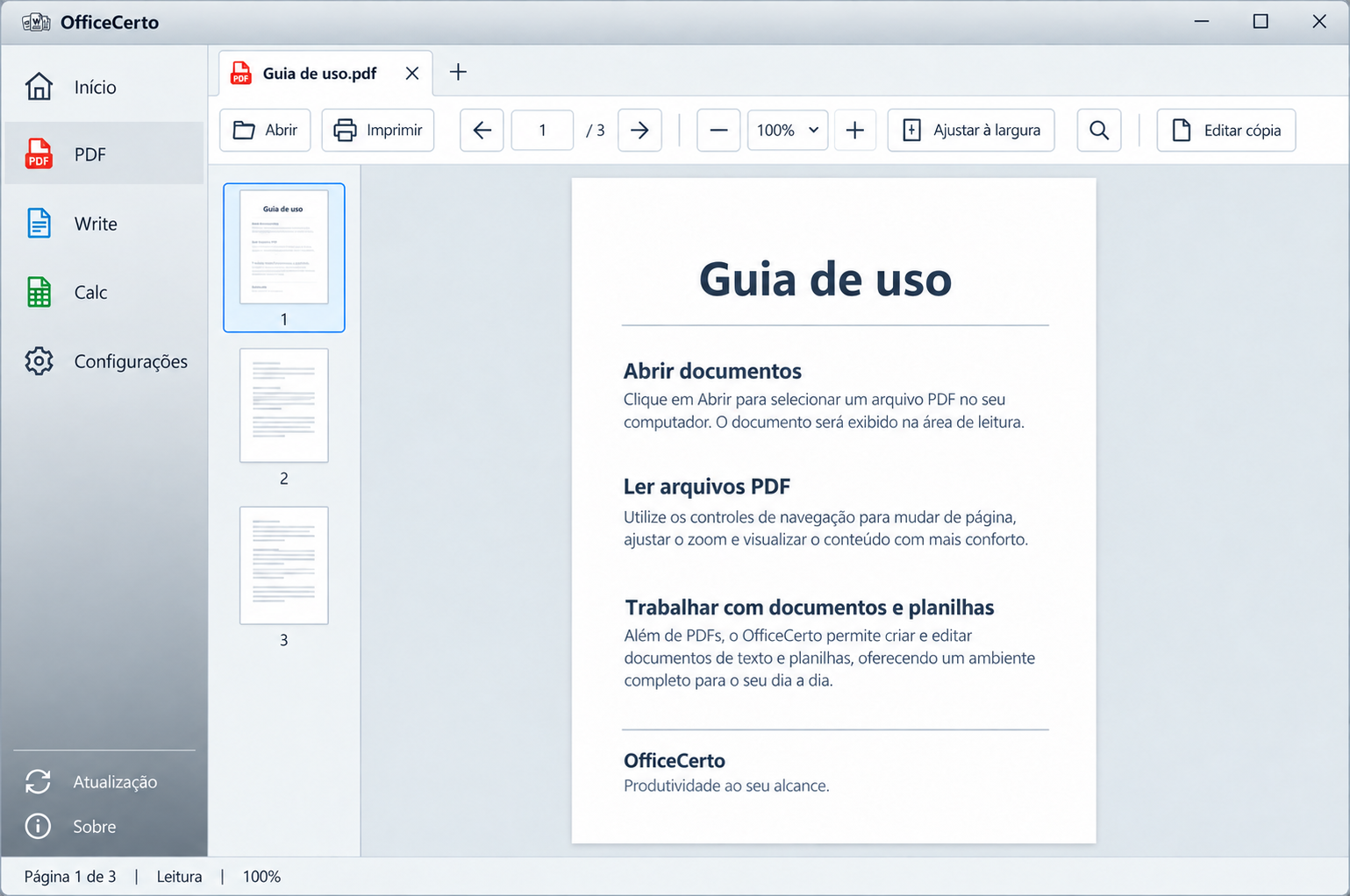Click the page number input field

pyautogui.click(x=542, y=130)
